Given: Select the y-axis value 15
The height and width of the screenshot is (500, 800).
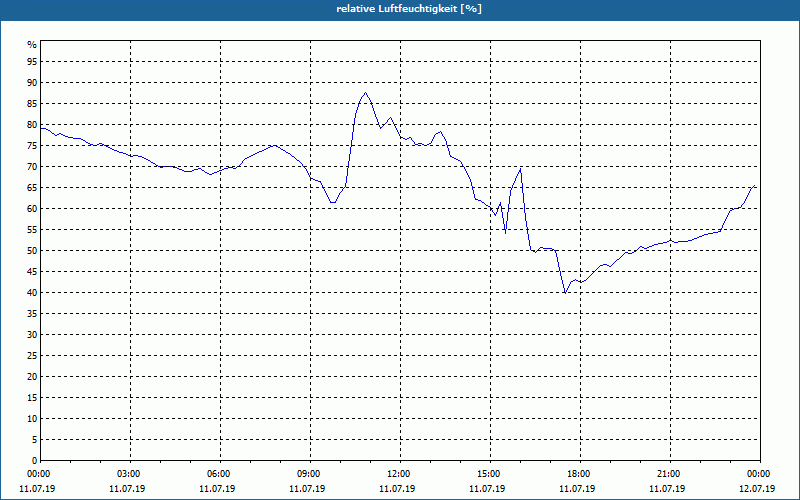Looking at the screenshot, I should (32, 397).
